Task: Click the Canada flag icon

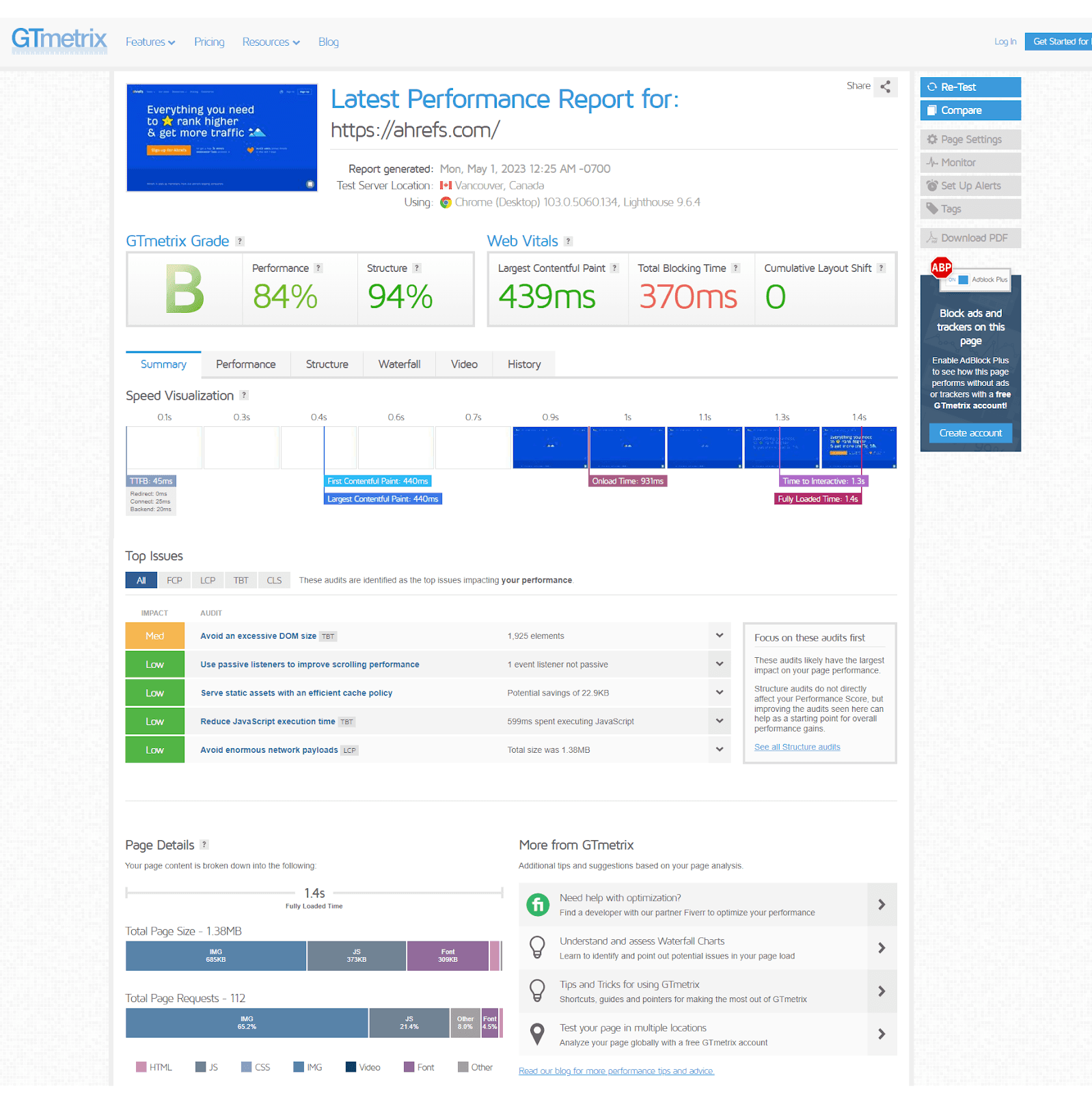Action: point(446,185)
